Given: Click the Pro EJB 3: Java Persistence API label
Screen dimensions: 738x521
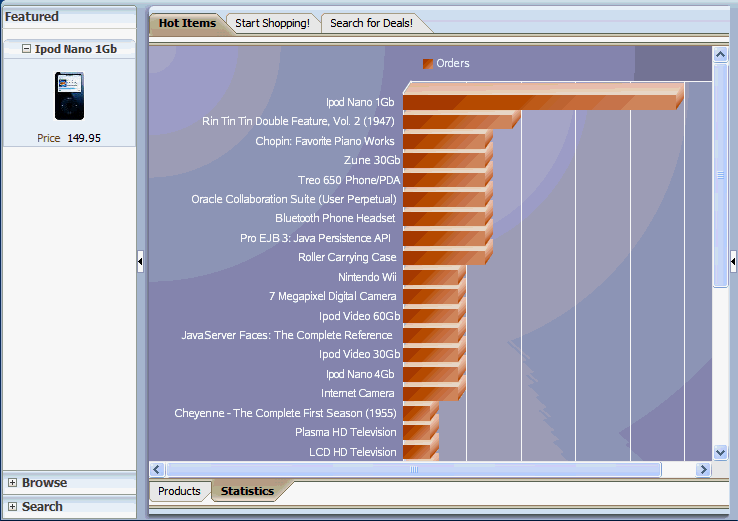Looking at the screenshot, I should [x=315, y=238].
